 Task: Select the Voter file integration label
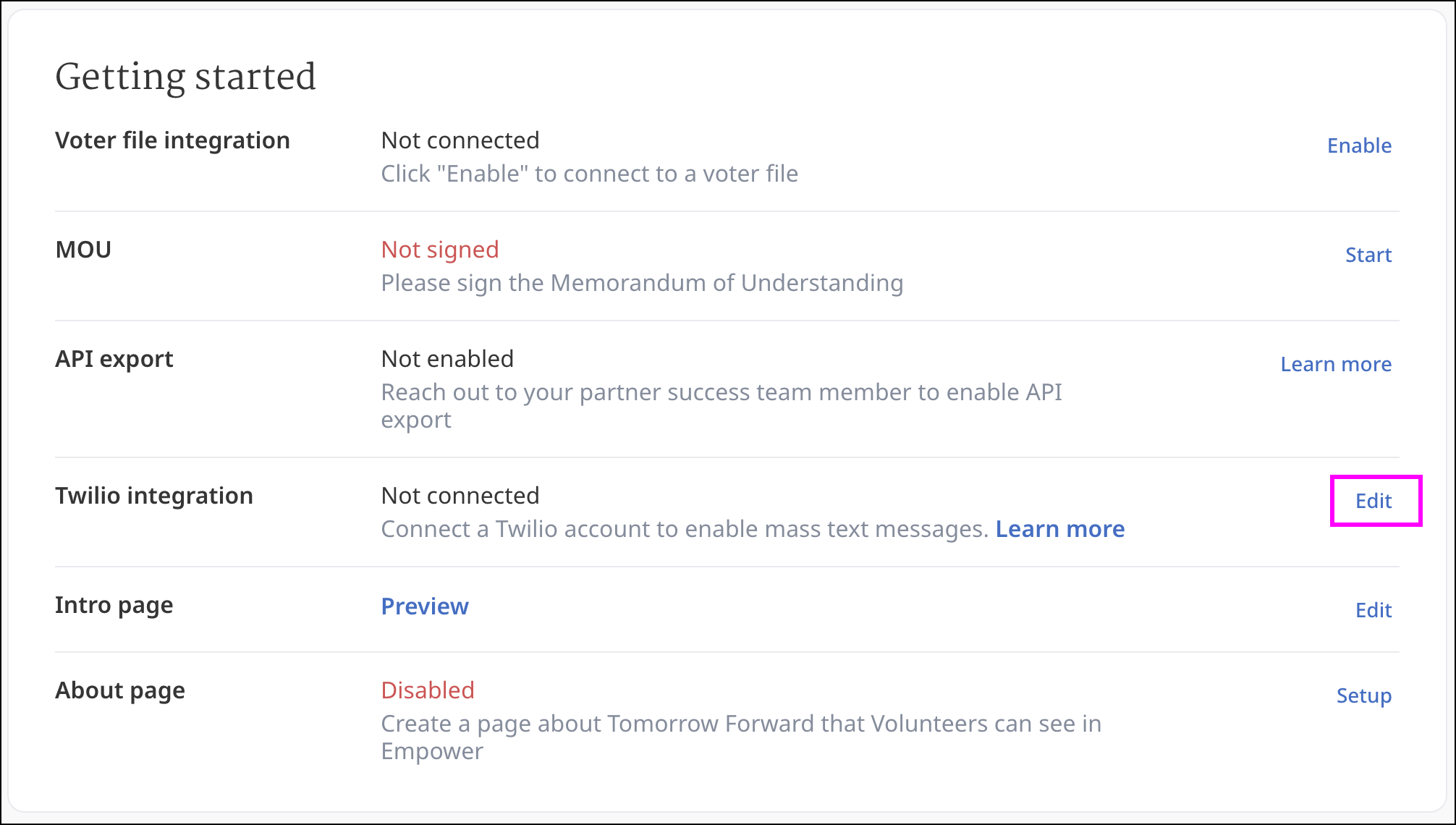(x=172, y=140)
